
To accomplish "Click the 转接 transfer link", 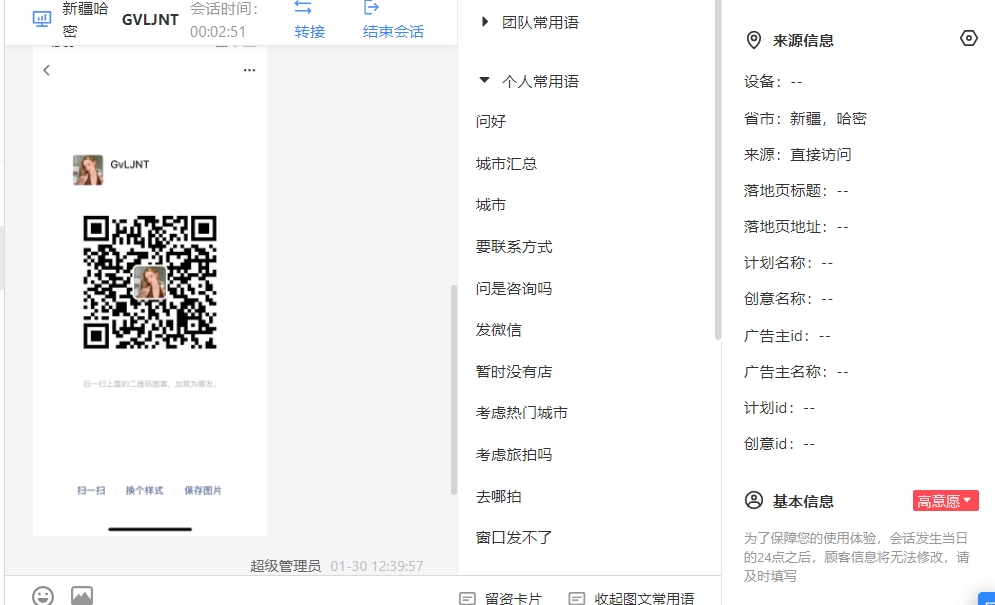I will tap(310, 31).
